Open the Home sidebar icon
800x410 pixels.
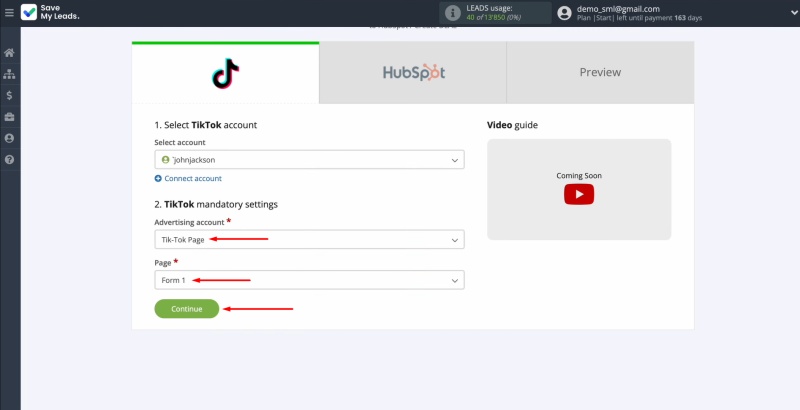coord(9,53)
